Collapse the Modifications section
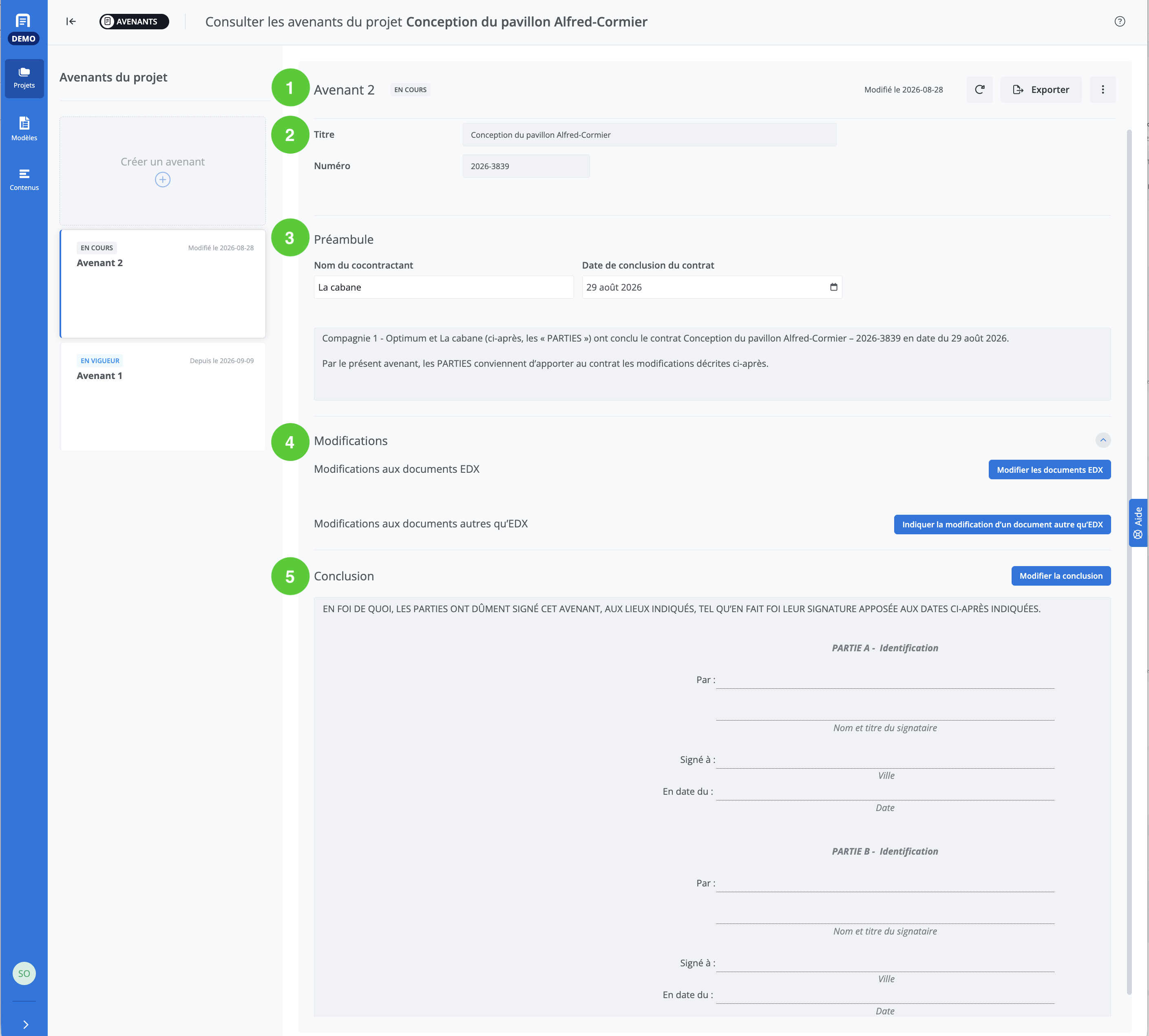 [1103, 440]
